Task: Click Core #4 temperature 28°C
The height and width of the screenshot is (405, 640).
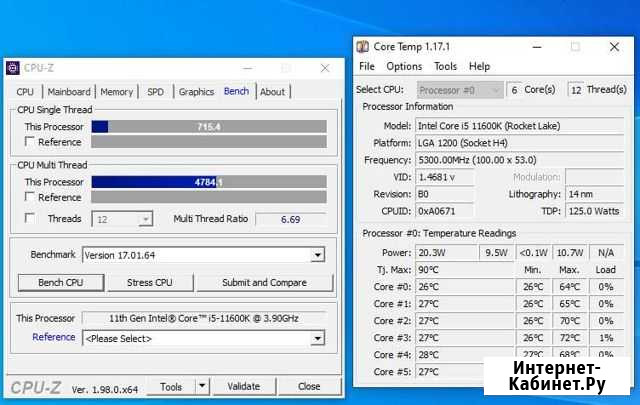Action: [x=464, y=355]
